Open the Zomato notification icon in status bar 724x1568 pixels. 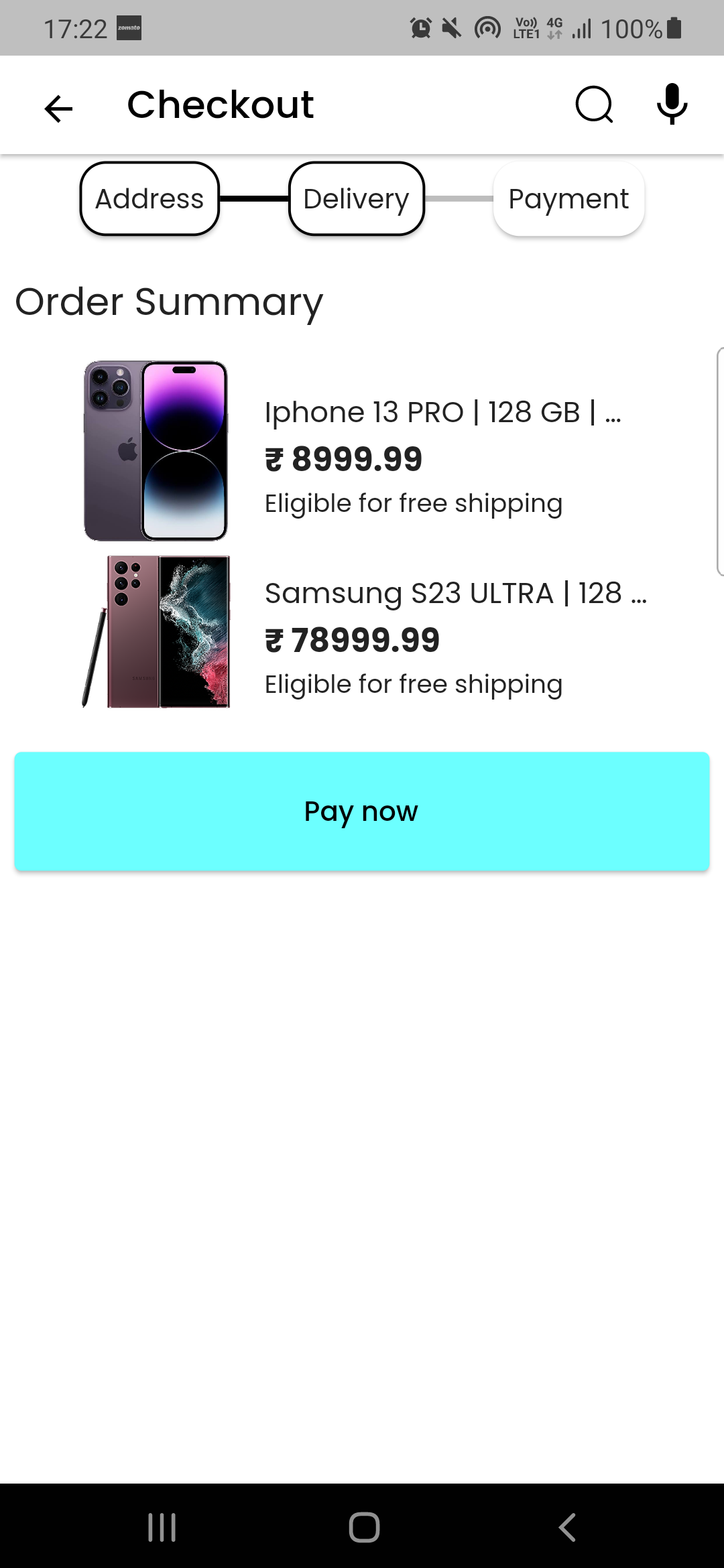[129, 28]
